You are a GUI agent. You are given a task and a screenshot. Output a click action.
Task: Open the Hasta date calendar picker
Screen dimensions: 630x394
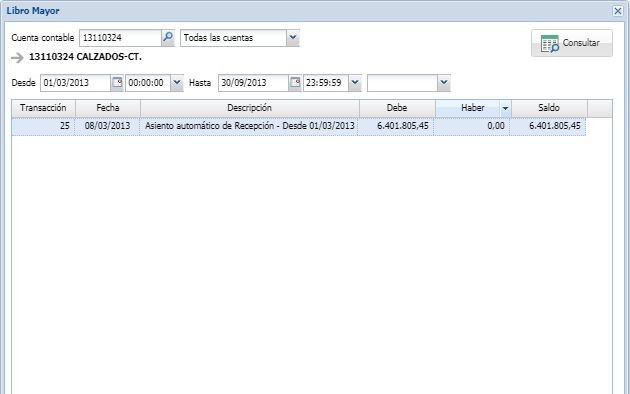(295, 83)
